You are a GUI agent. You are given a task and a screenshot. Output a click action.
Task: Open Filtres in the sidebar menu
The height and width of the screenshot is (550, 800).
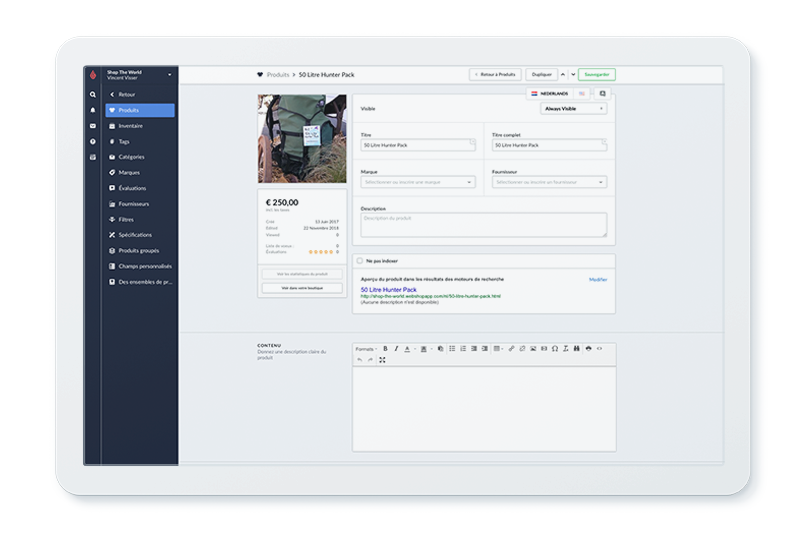coord(140,219)
